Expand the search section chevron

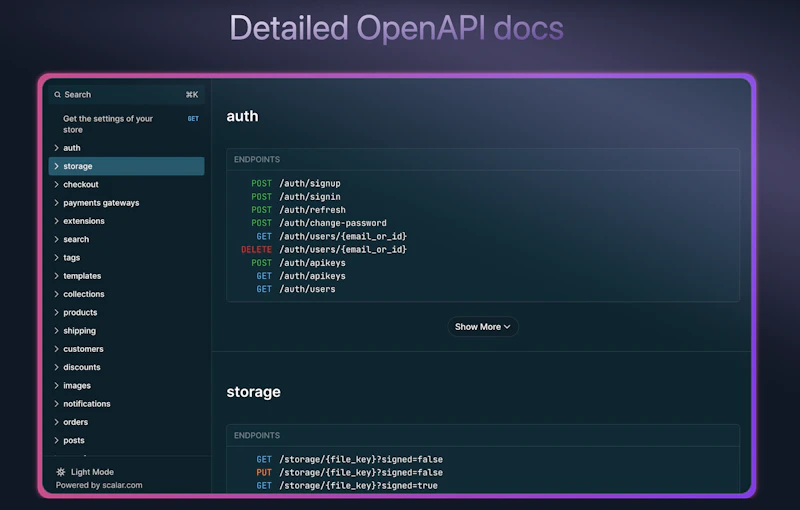[x=56, y=240]
